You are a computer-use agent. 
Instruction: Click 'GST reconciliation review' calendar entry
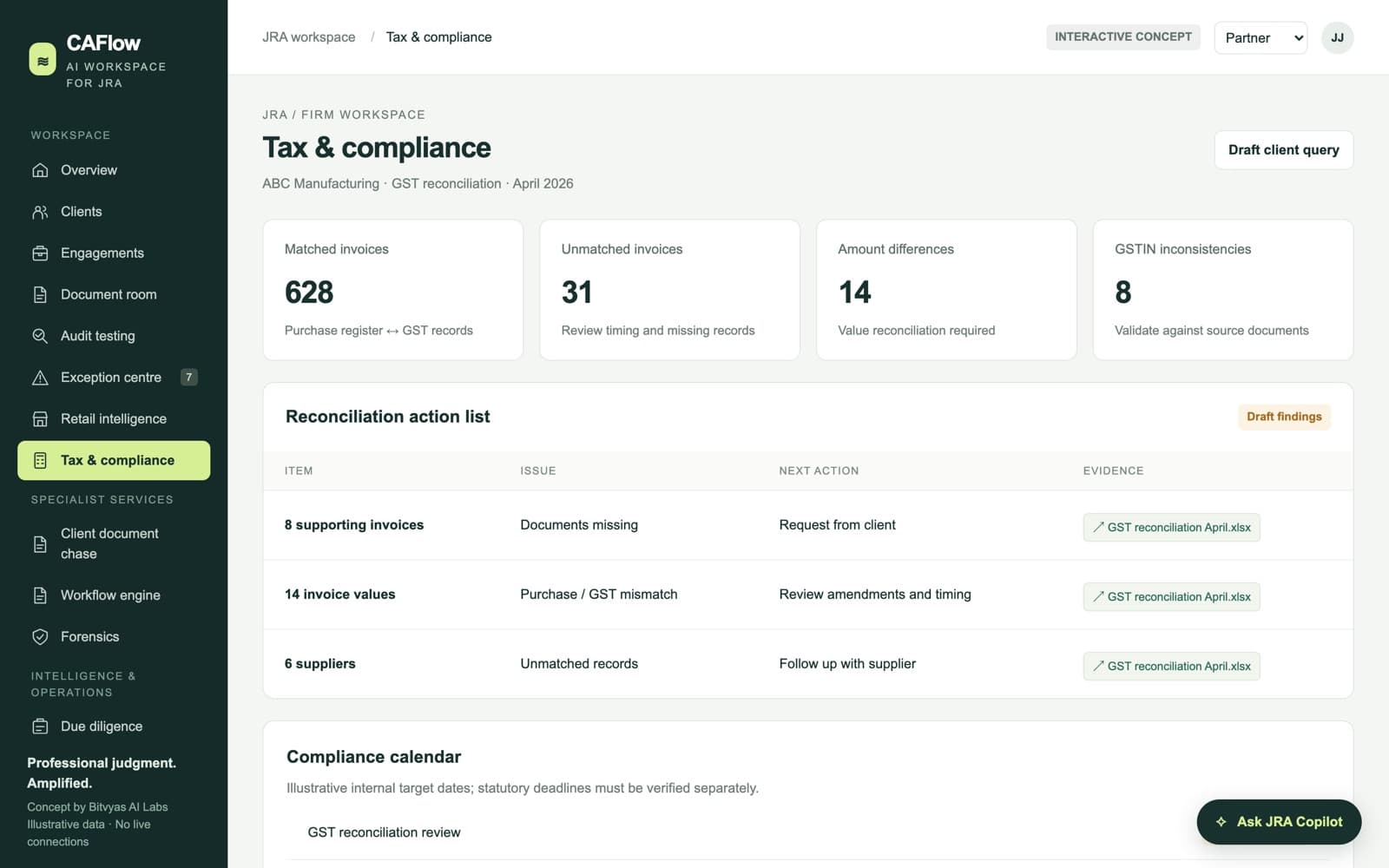click(384, 832)
